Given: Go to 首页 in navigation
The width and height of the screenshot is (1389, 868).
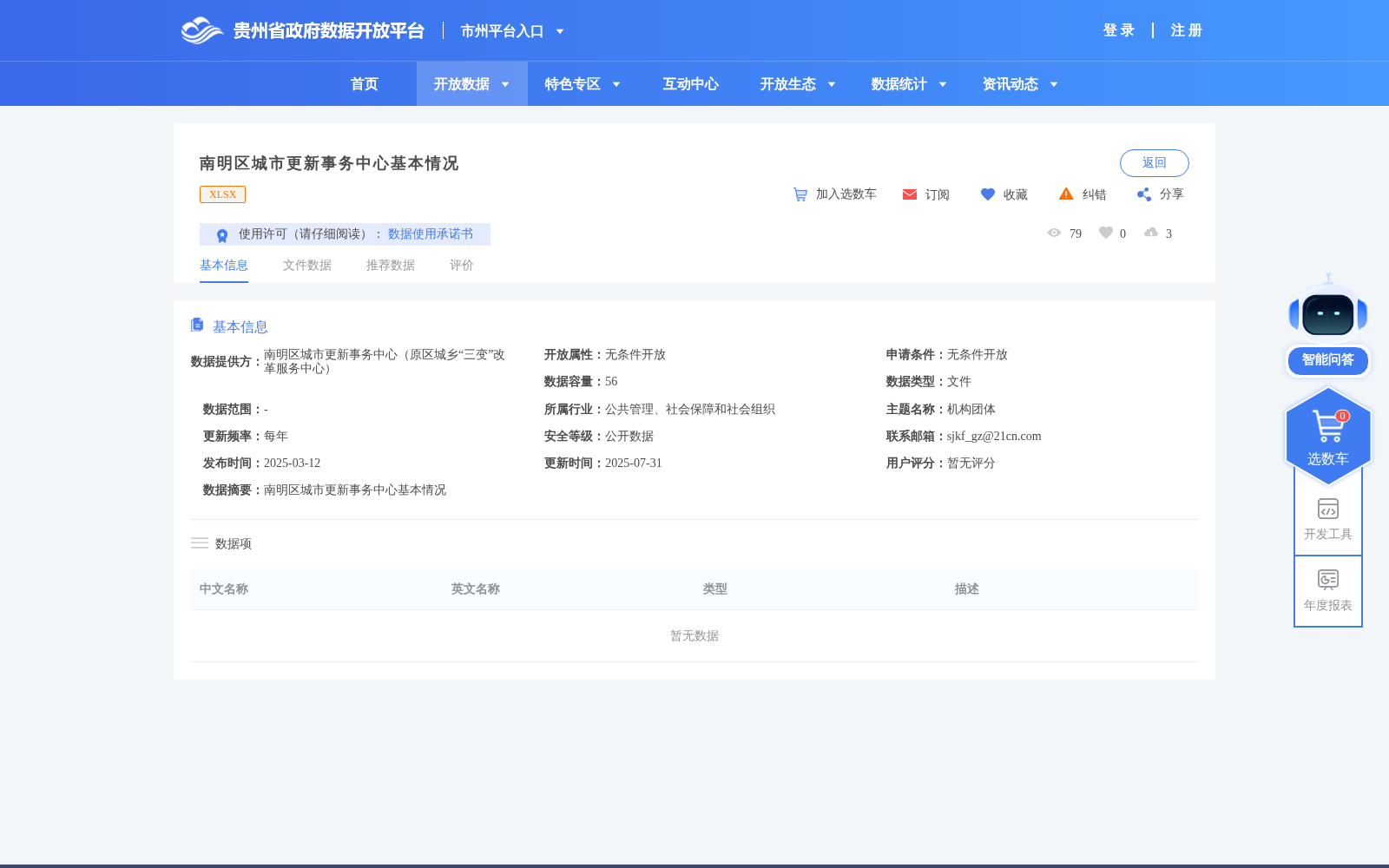Looking at the screenshot, I should 365,84.
